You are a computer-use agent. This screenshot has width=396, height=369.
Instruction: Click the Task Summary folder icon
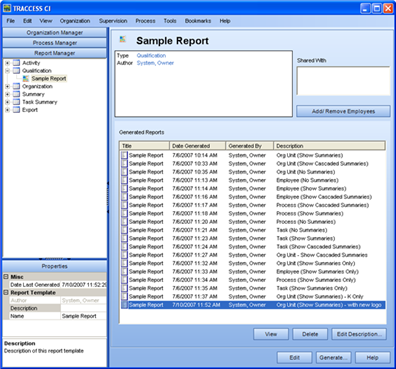(x=16, y=102)
